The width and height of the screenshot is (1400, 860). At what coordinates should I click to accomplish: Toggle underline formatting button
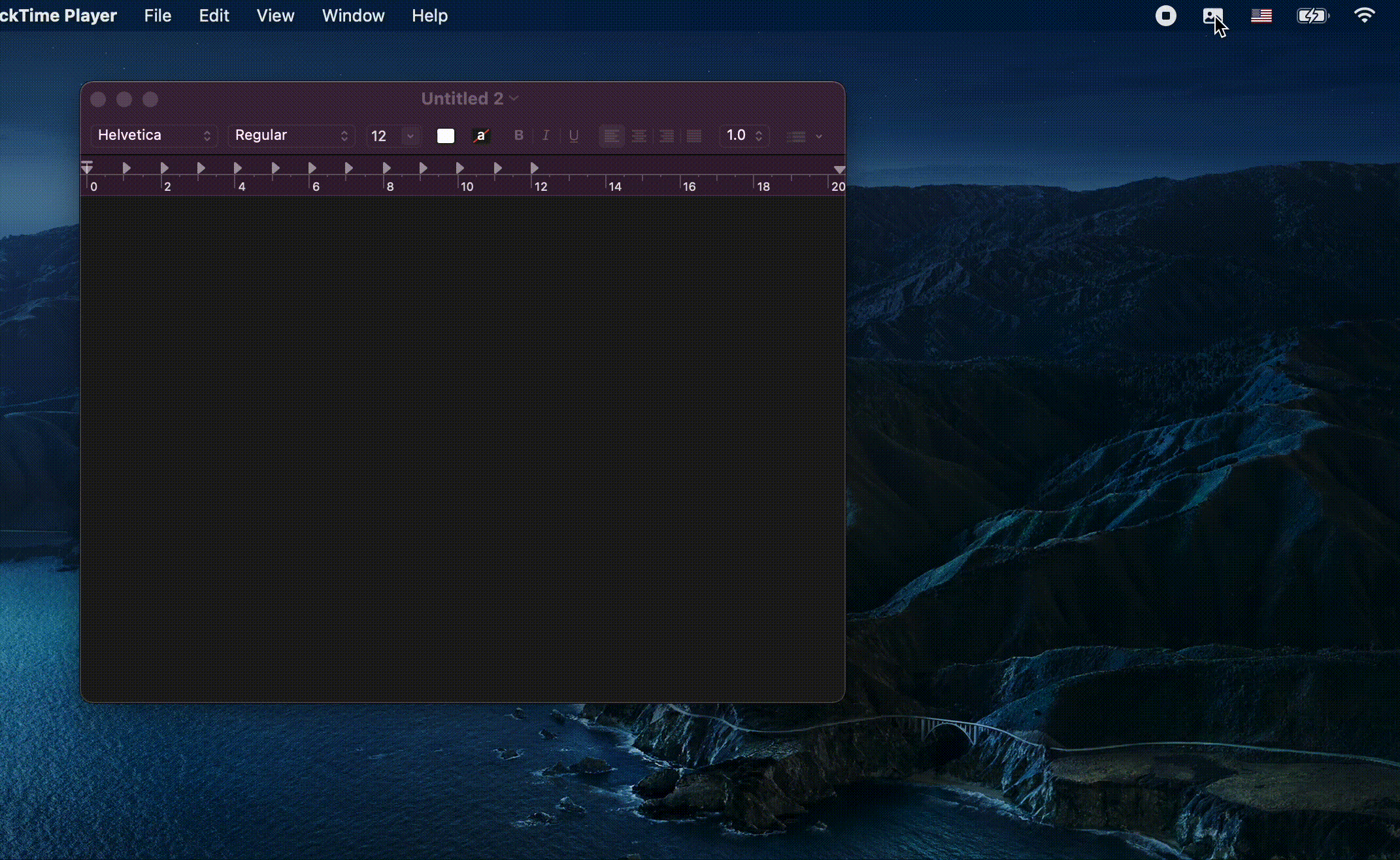pos(574,135)
